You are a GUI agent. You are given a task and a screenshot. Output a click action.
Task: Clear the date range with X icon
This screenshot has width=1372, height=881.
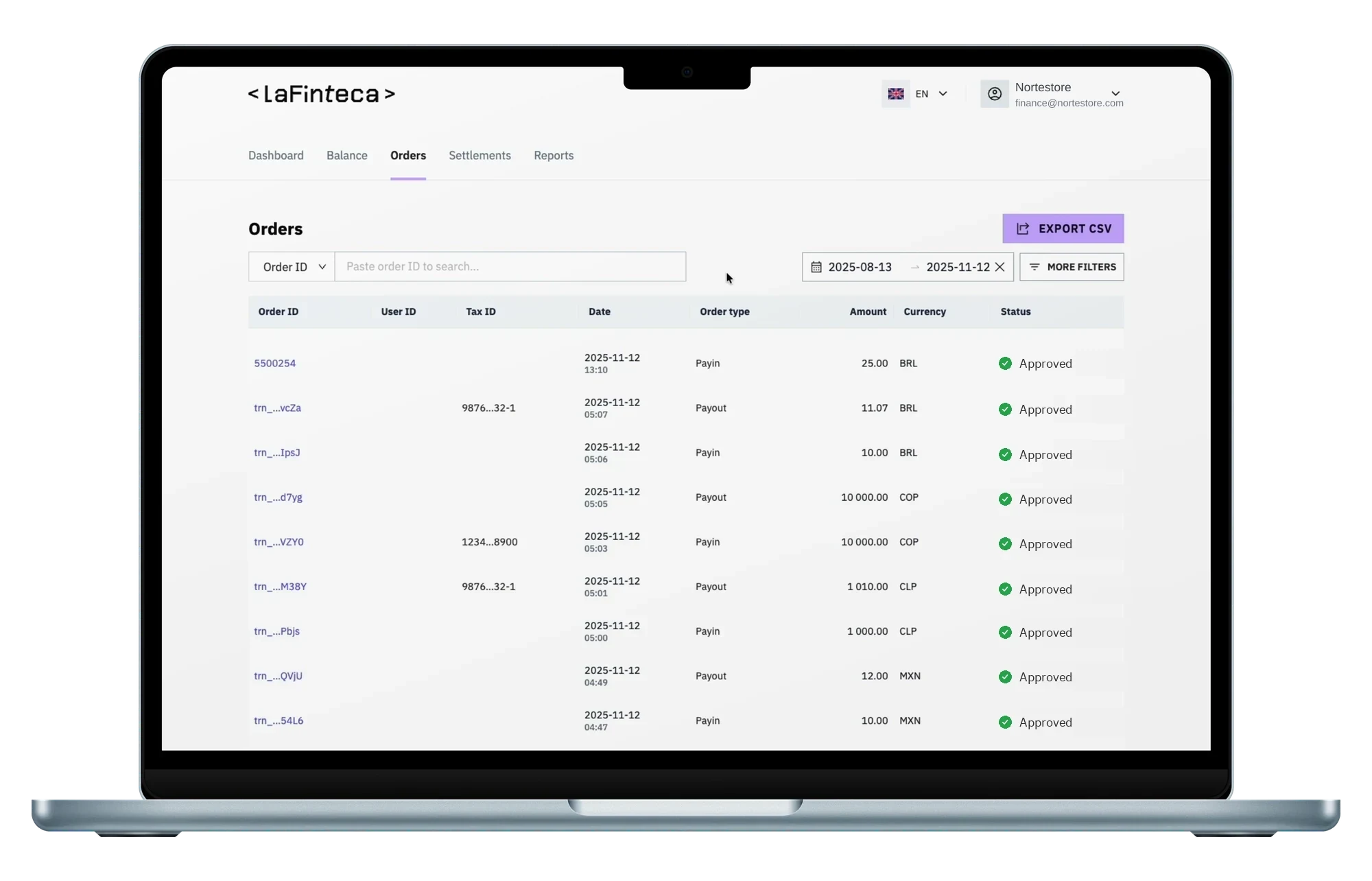pyautogui.click(x=1000, y=267)
